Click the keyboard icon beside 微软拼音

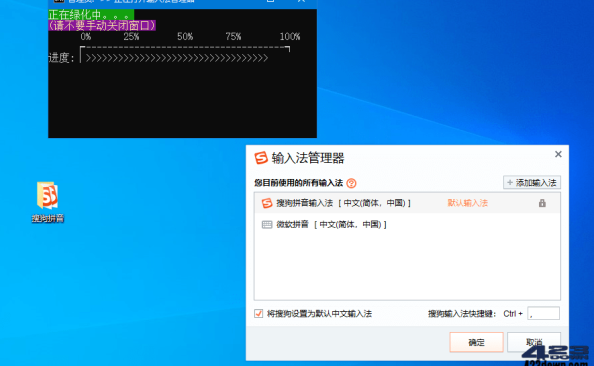point(267,225)
